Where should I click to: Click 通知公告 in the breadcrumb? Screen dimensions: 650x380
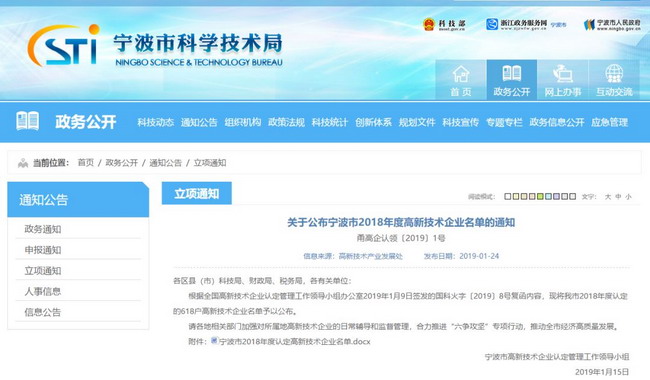click(x=165, y=162)
